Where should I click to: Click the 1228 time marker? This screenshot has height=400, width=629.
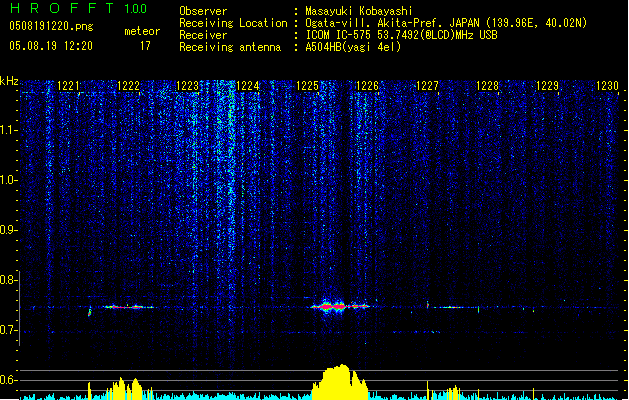[487, 86]
